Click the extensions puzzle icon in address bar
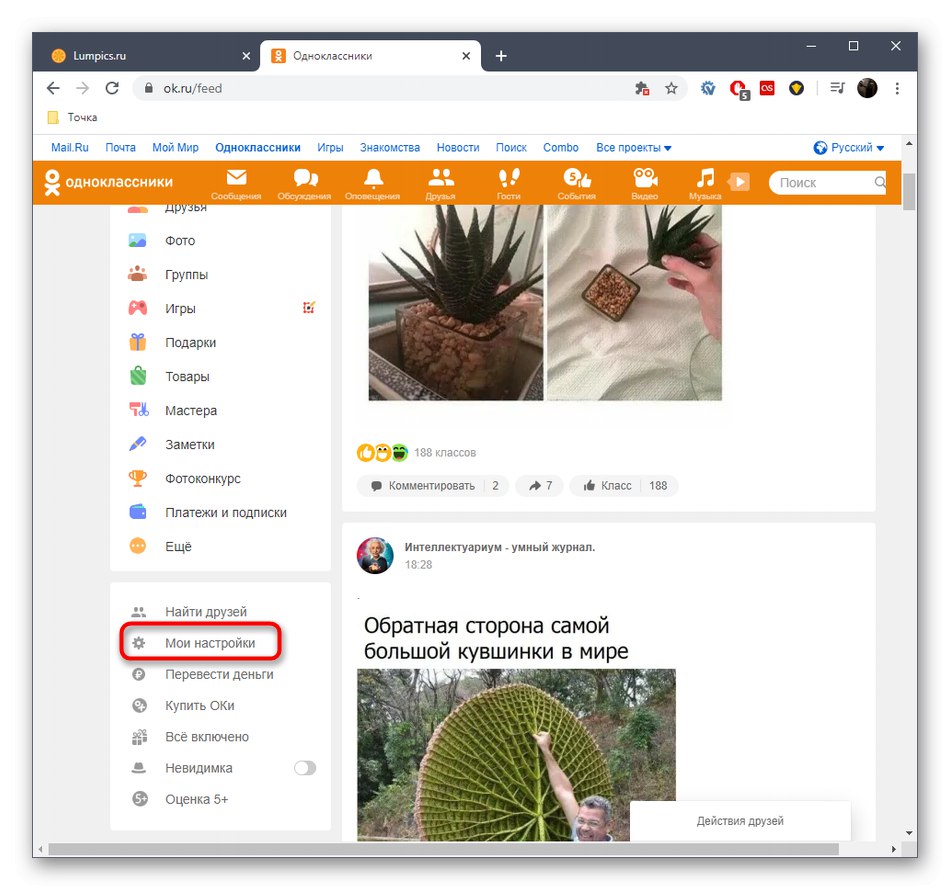The width and height of the screenshot is (950, 890). coord(642,88)
